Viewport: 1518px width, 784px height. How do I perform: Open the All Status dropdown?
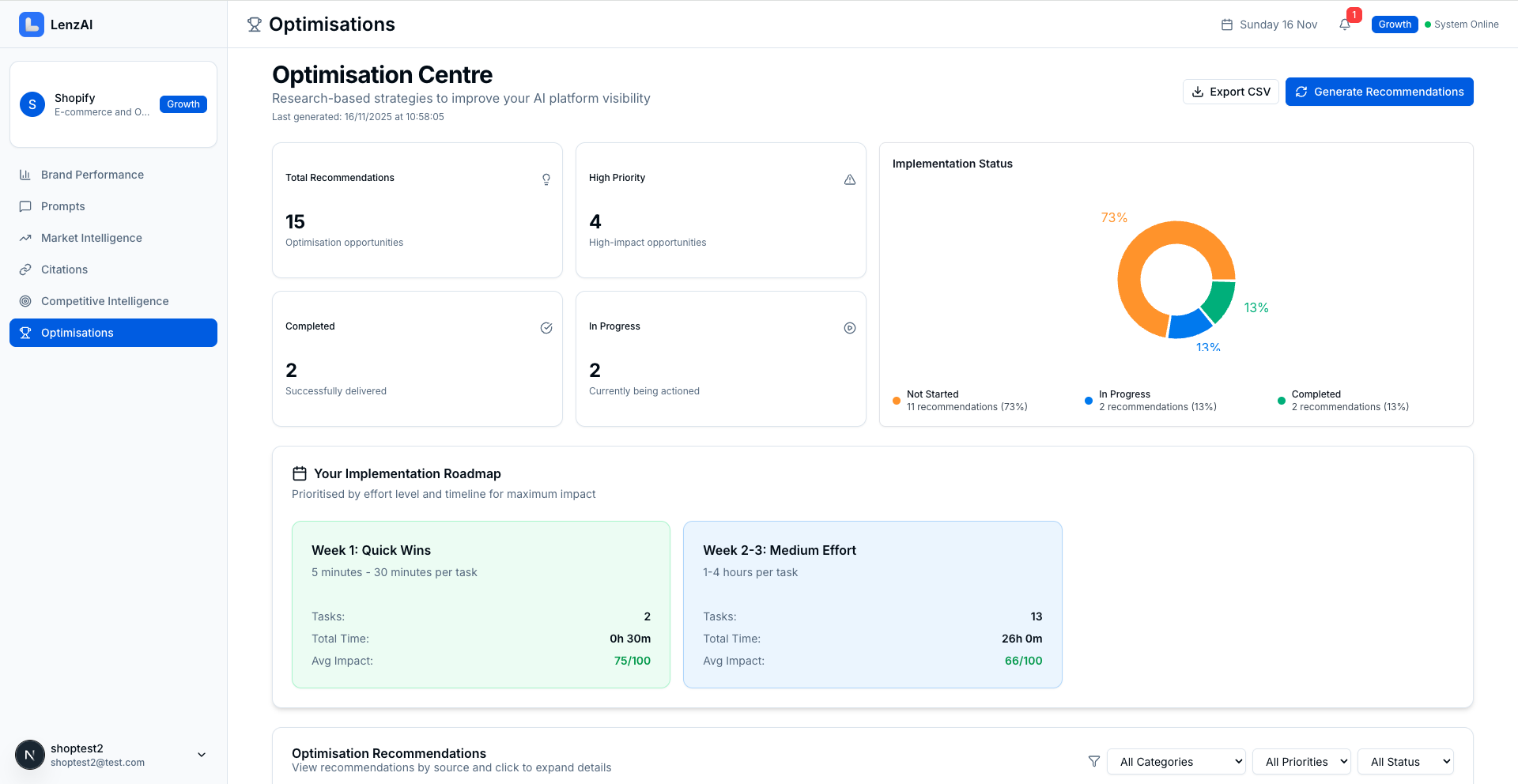[1406, 761]
